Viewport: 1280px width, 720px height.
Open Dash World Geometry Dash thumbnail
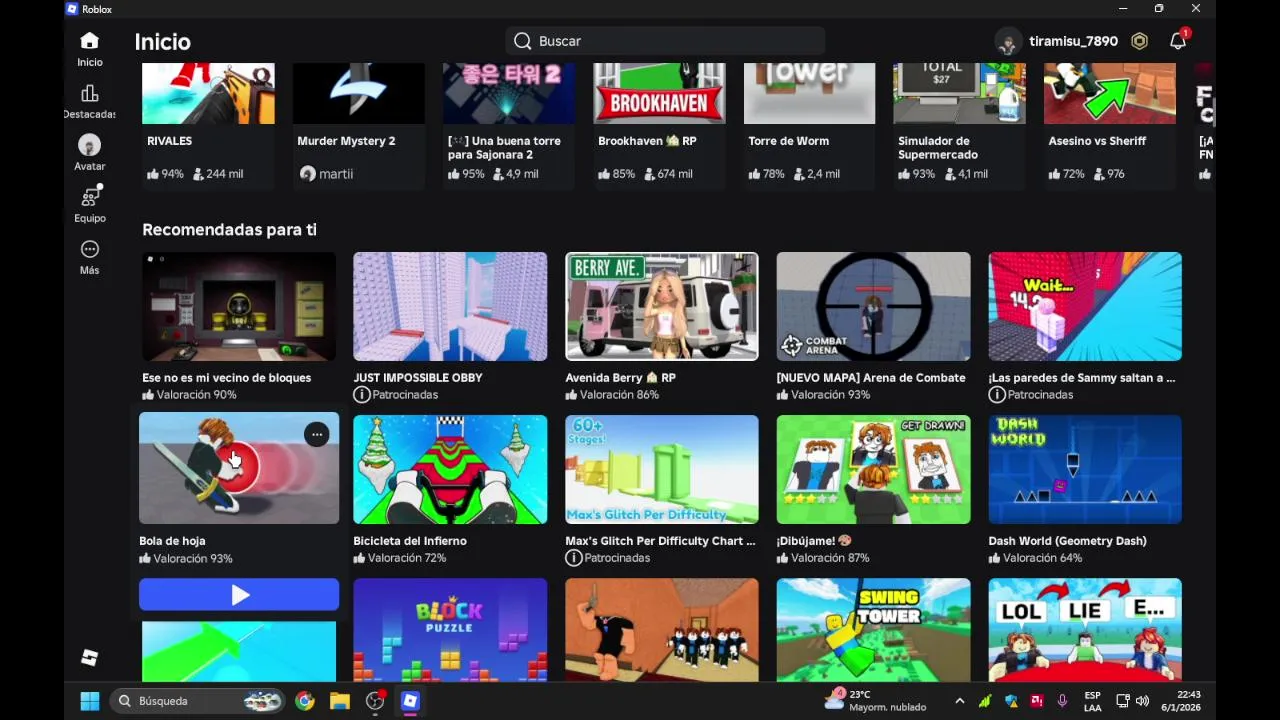click(x=1085, y=469)
